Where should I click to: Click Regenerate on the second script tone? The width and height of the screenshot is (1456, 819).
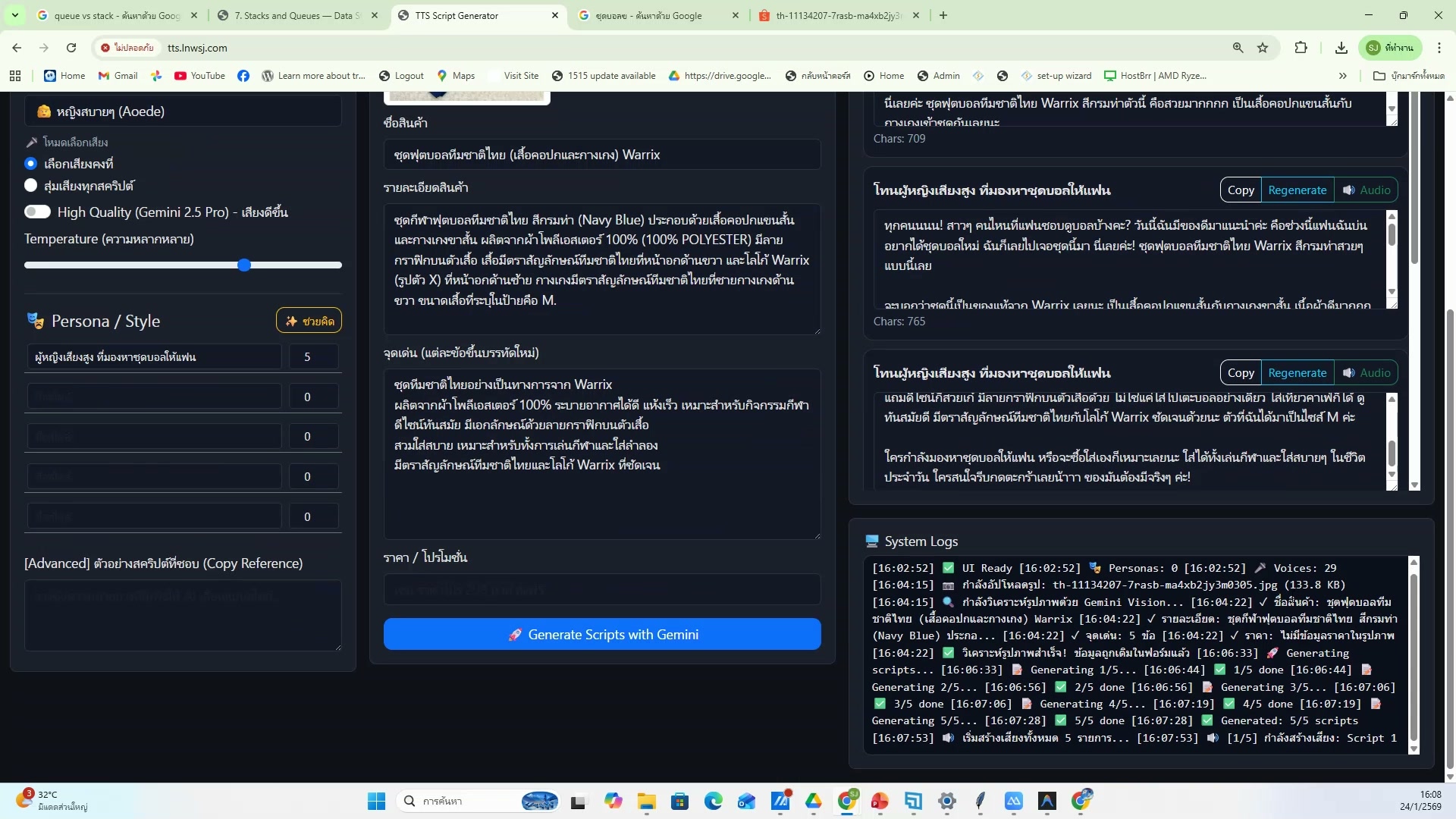(1298, 372)
